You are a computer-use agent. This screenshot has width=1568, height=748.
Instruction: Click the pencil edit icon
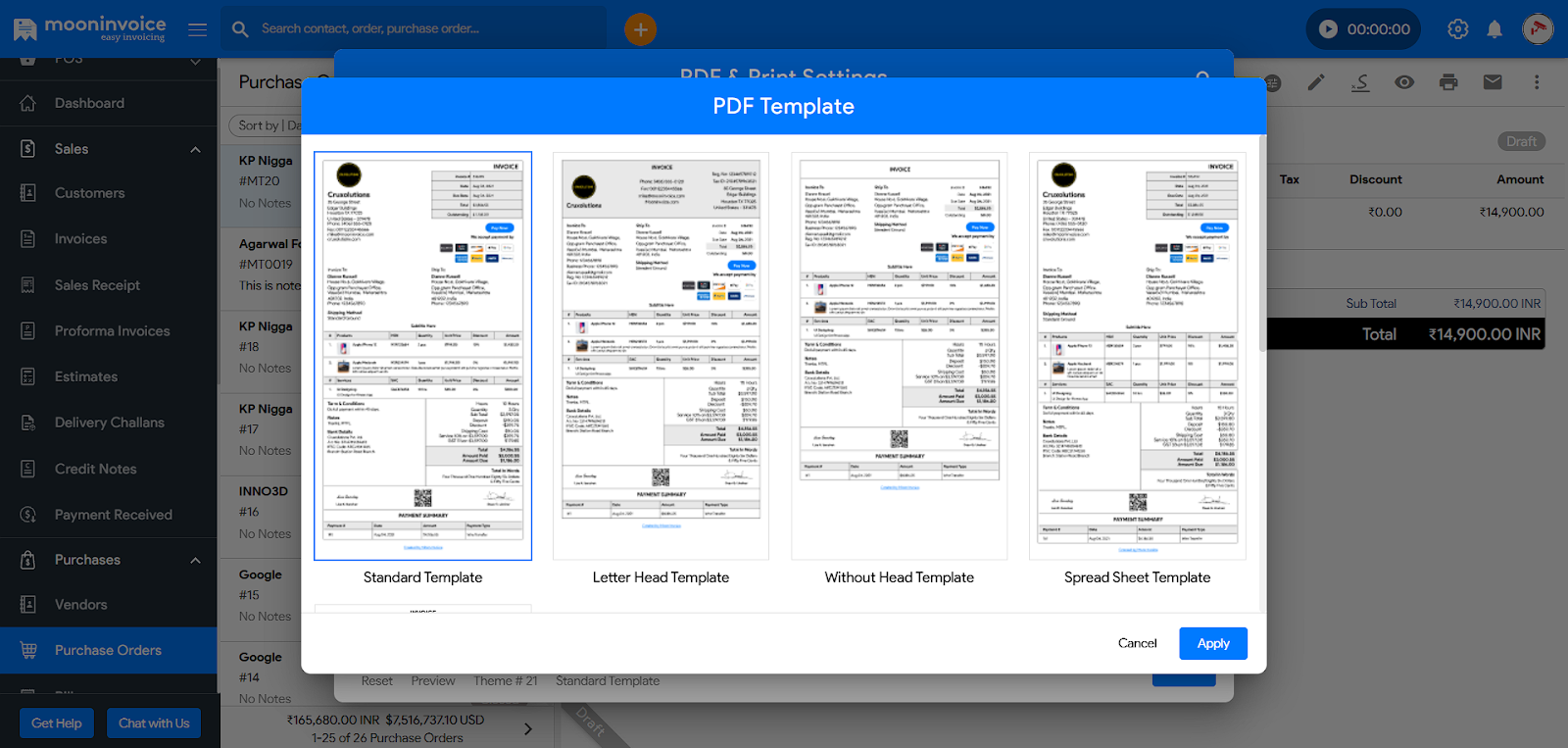click(x=1316, y=82)
